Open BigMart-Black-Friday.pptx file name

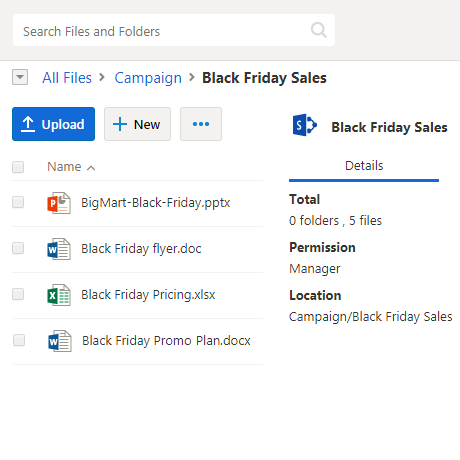(x=156, y=203)
